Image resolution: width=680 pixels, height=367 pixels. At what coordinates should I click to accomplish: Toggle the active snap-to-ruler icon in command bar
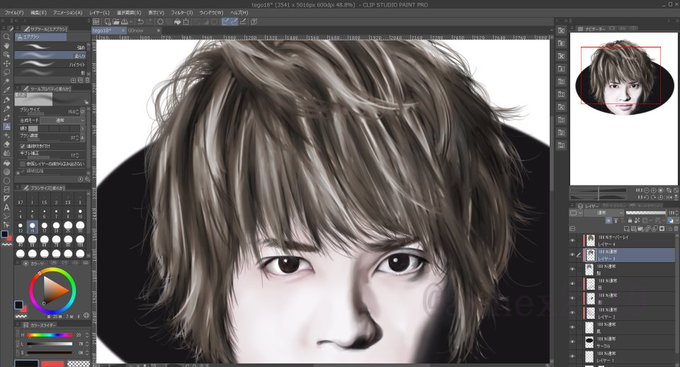coord(226,21)
